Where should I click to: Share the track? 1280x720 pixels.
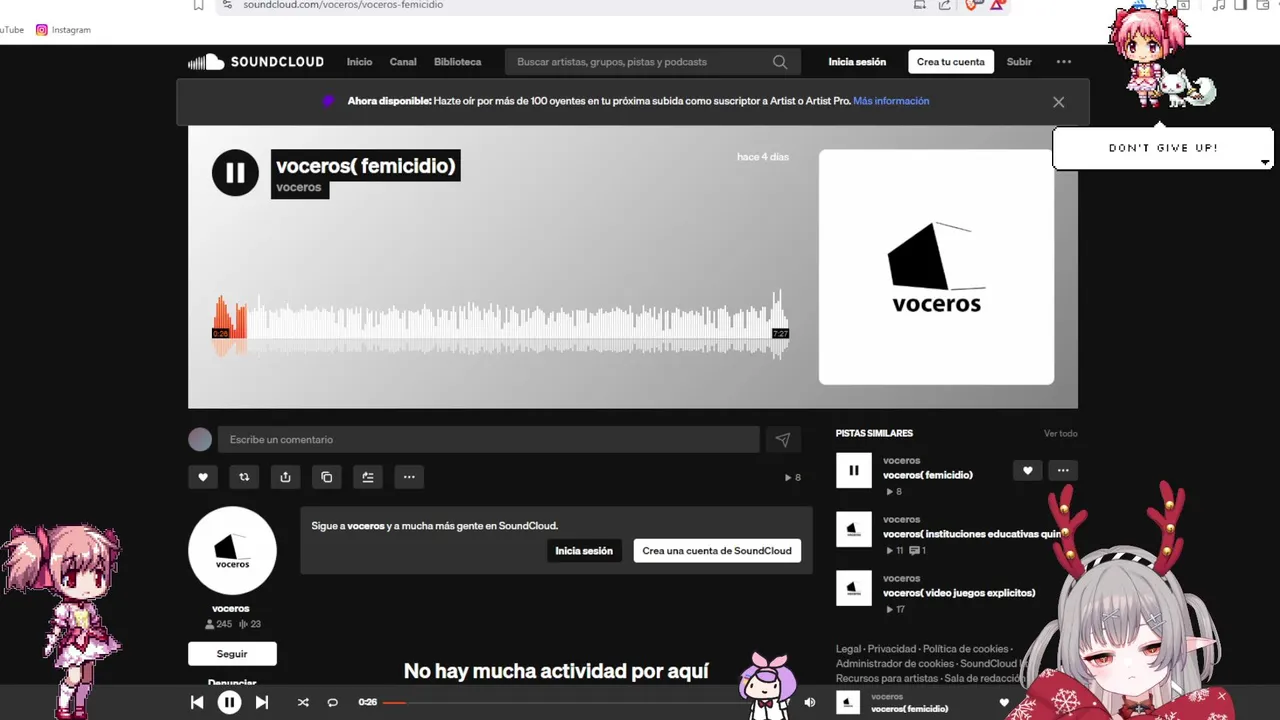[x=285, y=477]
